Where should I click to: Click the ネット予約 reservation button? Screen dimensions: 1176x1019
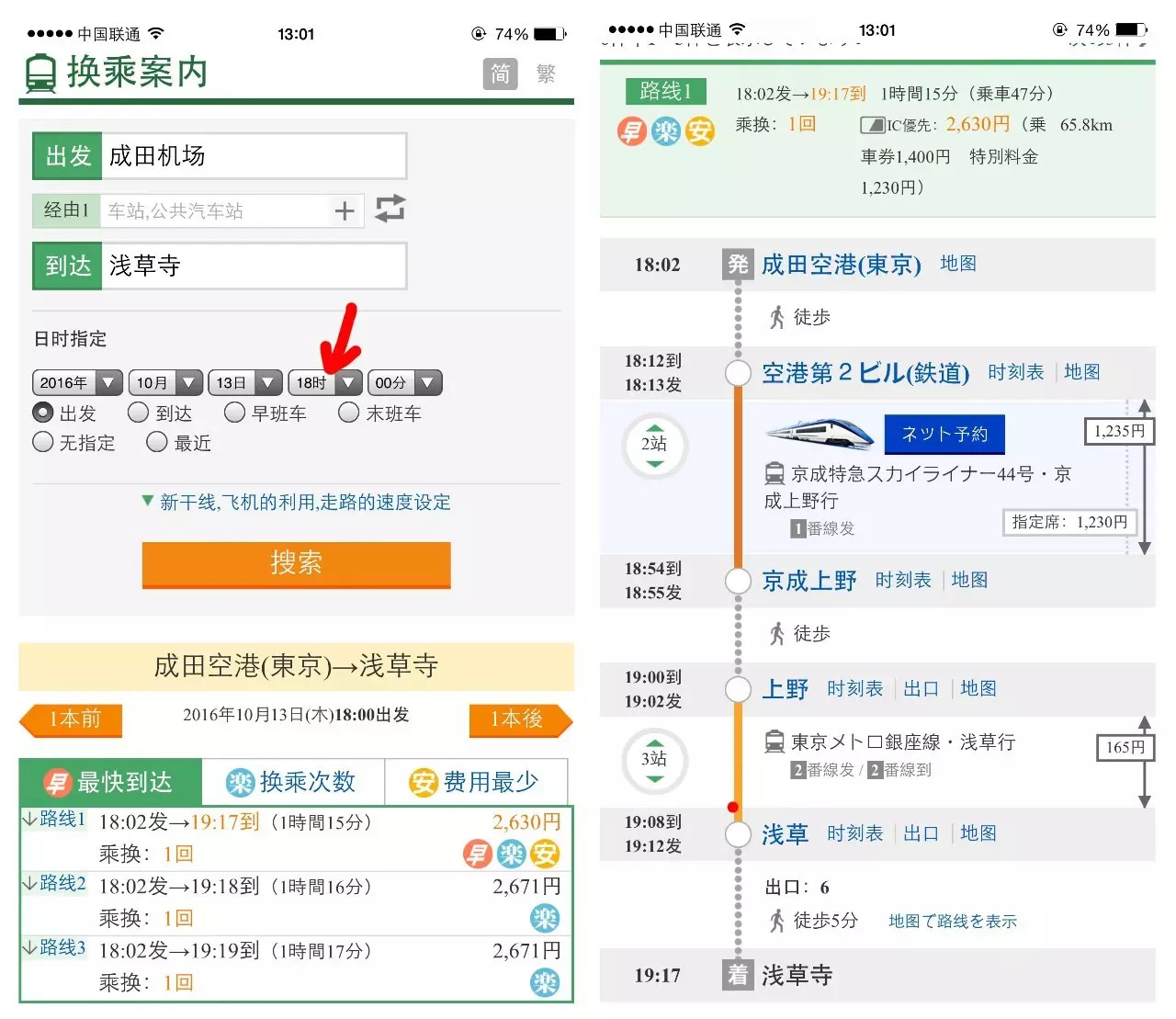click(x=944, y=434)
